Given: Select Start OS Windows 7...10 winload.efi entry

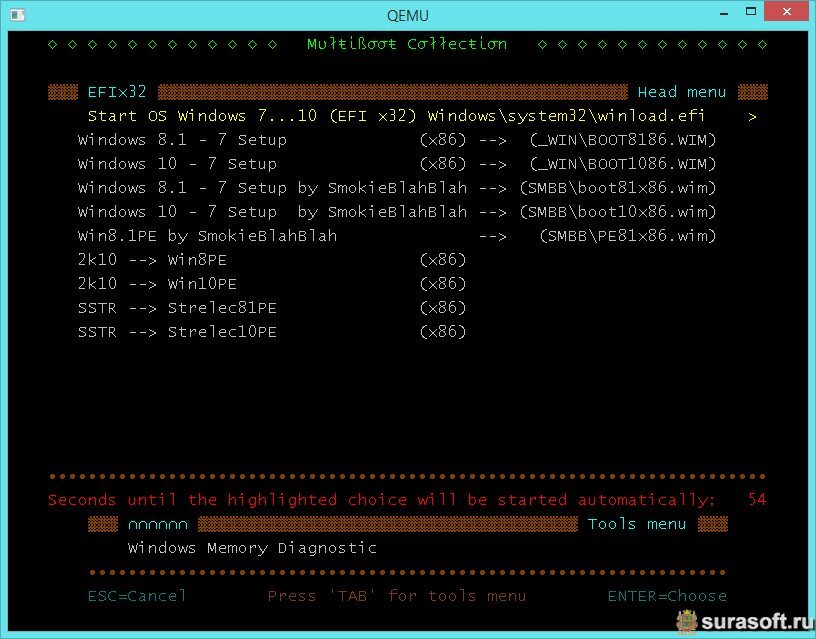Looking at the screenshot, I should click(x=422, y=116).
